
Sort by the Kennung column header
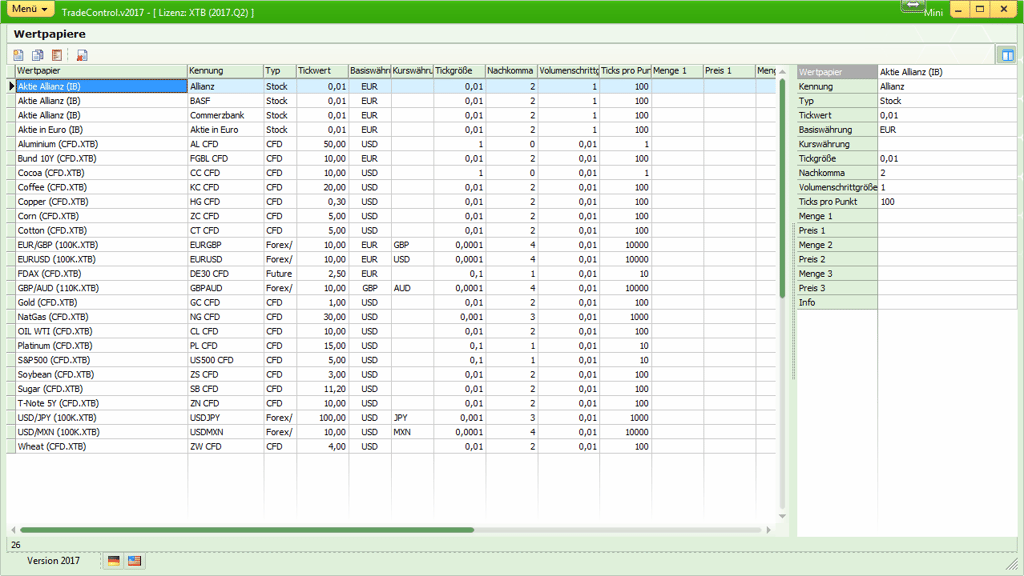coord(225,71)
